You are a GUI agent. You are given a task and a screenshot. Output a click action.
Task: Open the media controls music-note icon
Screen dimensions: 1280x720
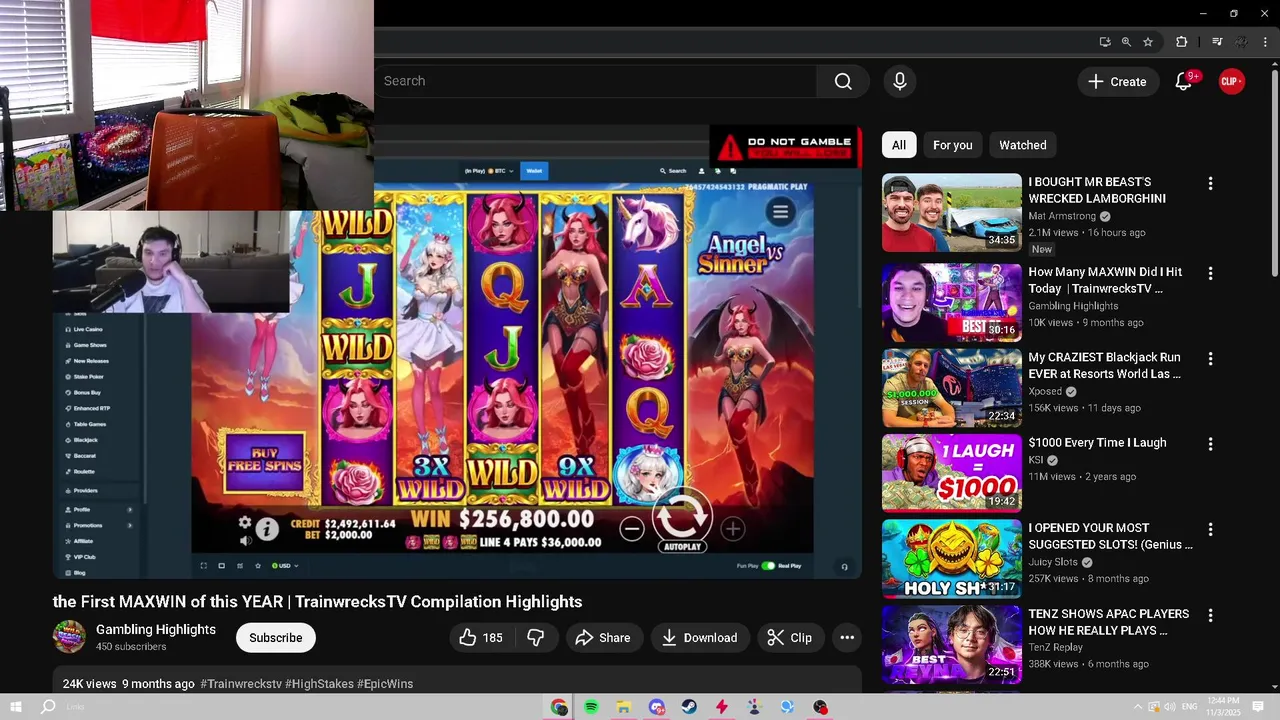coord(1216,42)
